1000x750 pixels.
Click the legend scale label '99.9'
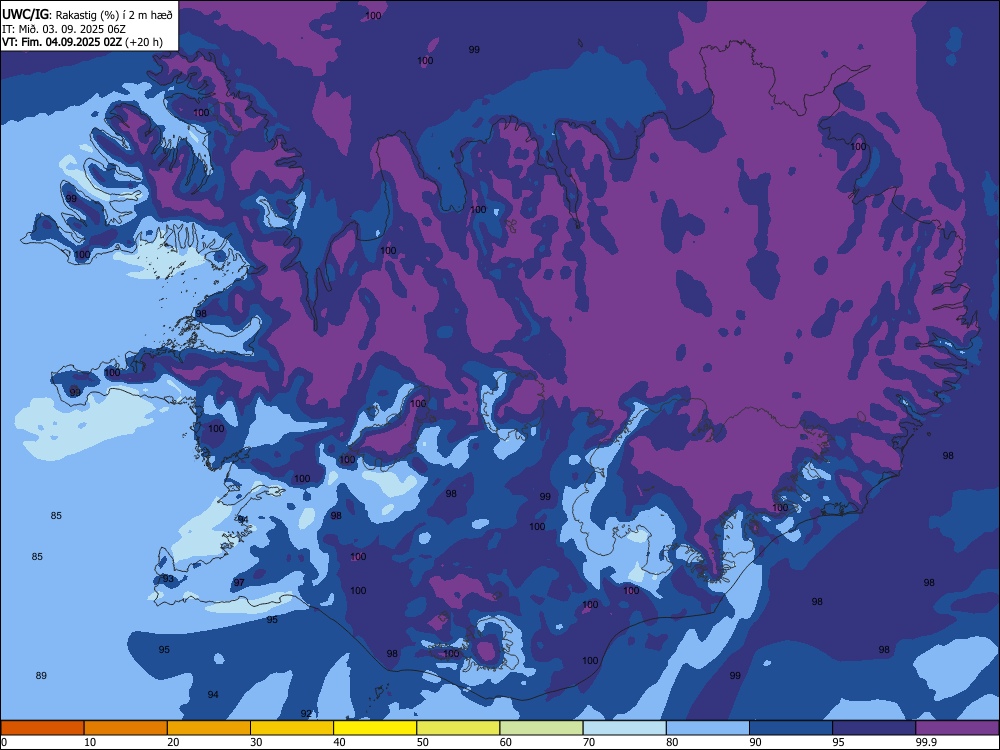click(x=926, y=742)
